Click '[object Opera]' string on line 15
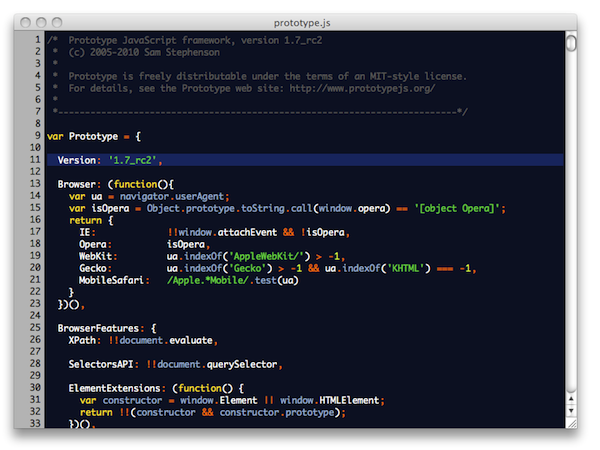Screen dimensions: 600x450 click(x=457, y=209)
